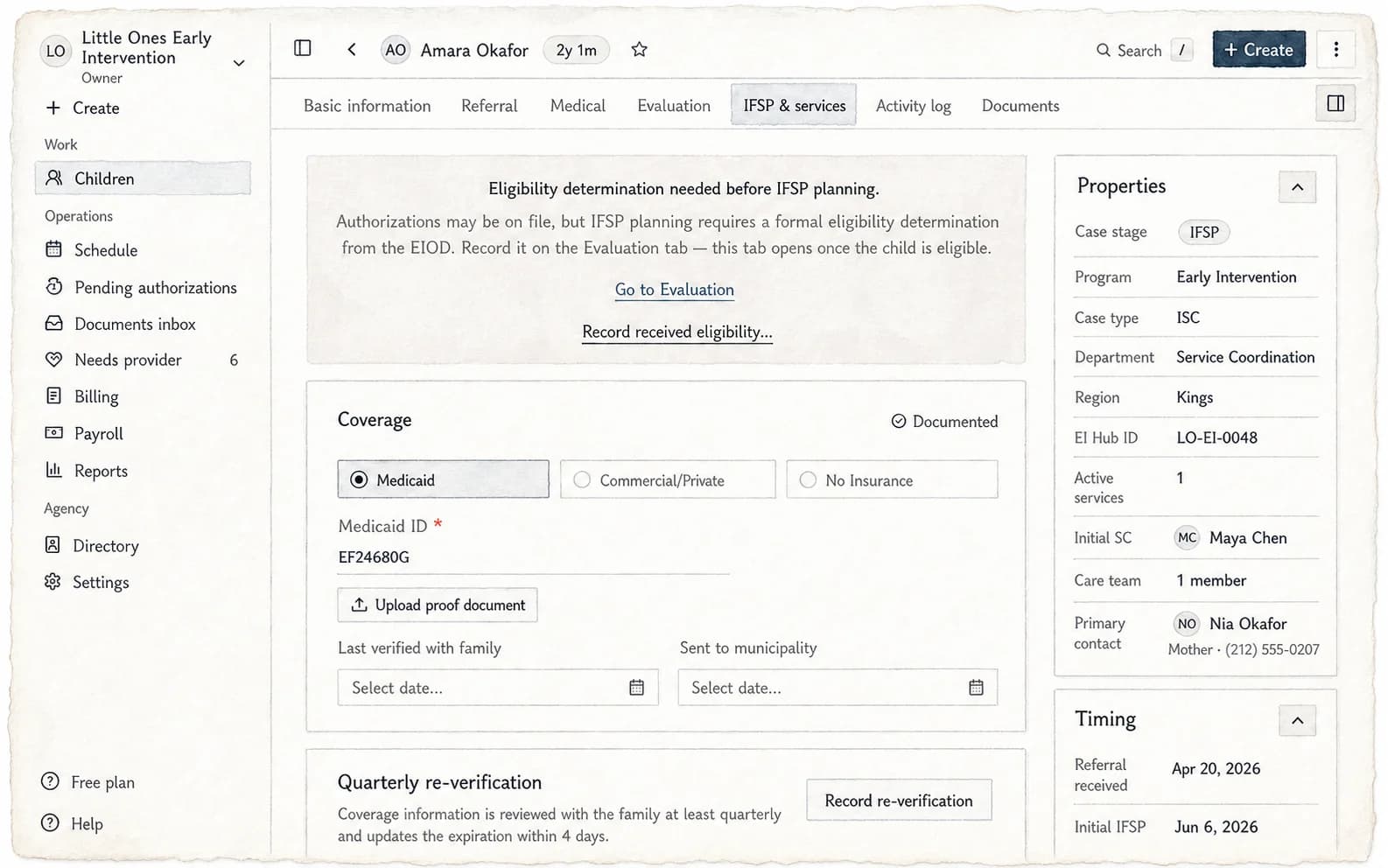Switch to Medical tab
The image size is (1388, 868).
578,106
